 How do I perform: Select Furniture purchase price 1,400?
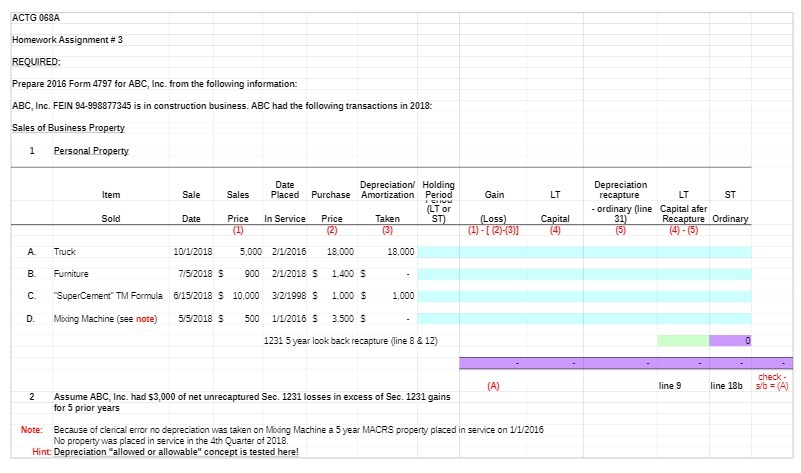pyautogui.click(x=342, y=274)
